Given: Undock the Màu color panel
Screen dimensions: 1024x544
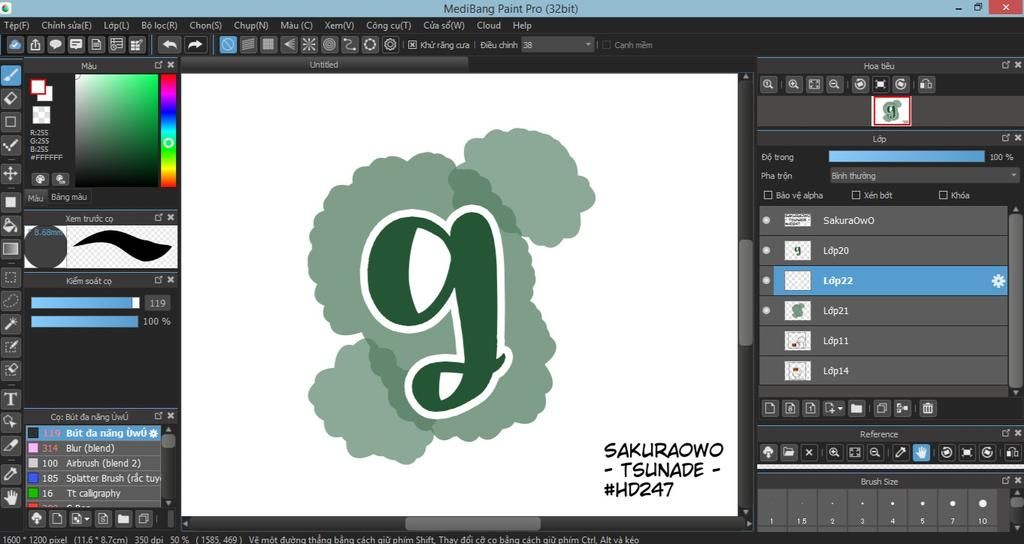Looking at the screenshot, I should 158,65.
